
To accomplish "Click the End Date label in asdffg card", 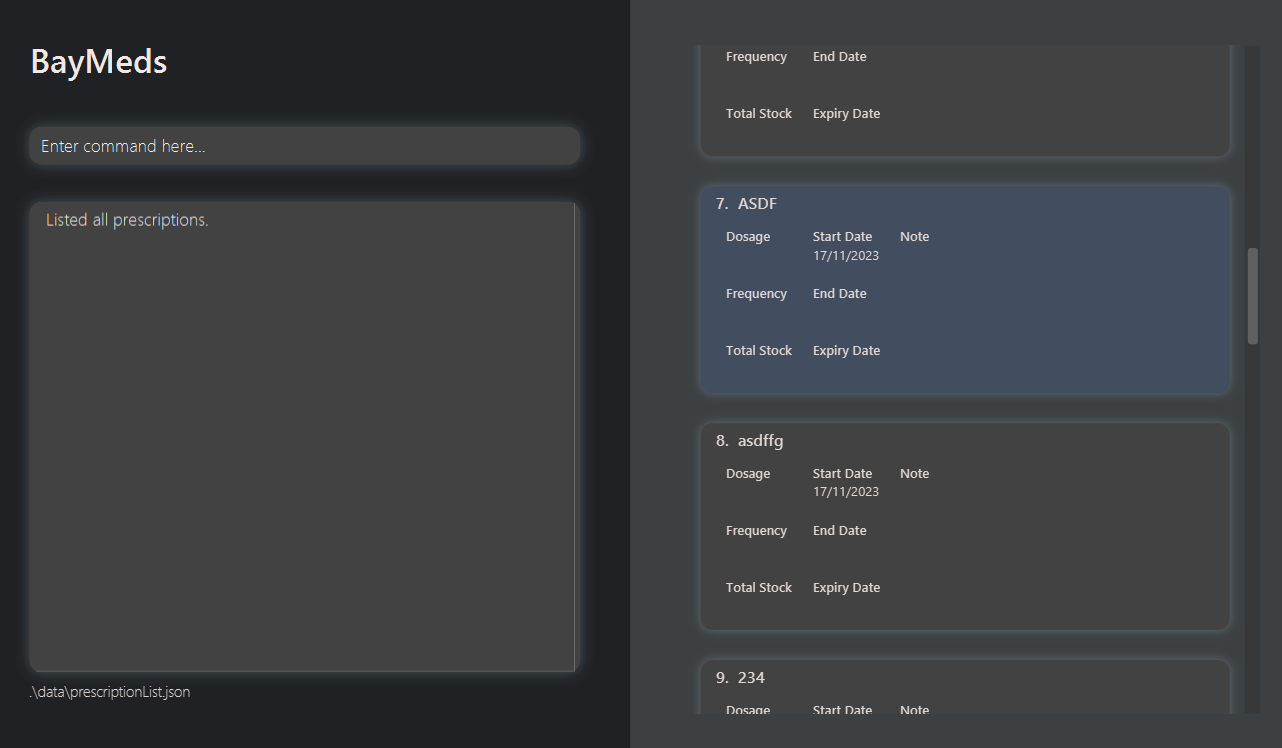I will pos(840,531).
